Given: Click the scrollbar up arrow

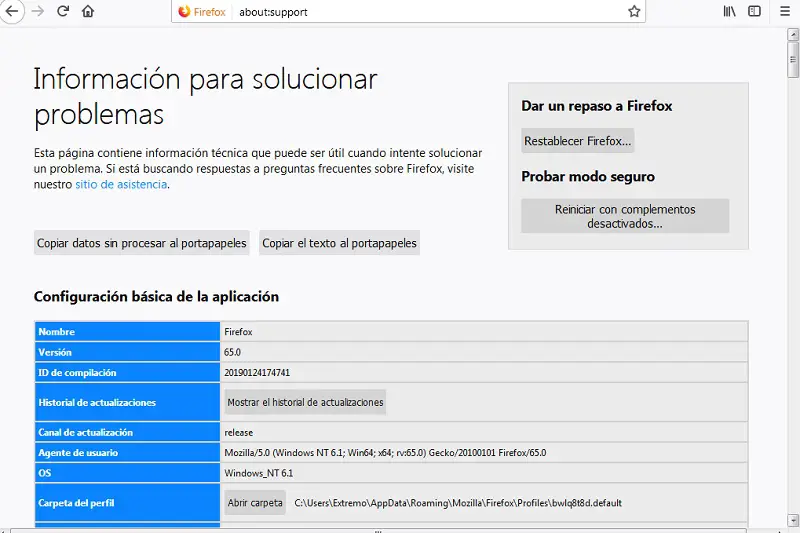Looking at the screenshot, I should (793, 35).
